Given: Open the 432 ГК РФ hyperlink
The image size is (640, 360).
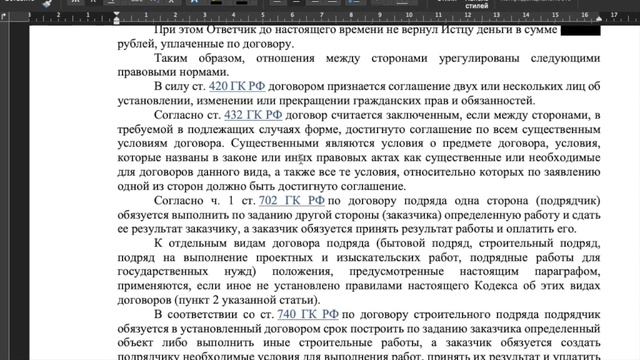Looking at the screenshot, I should coord(253,115).
